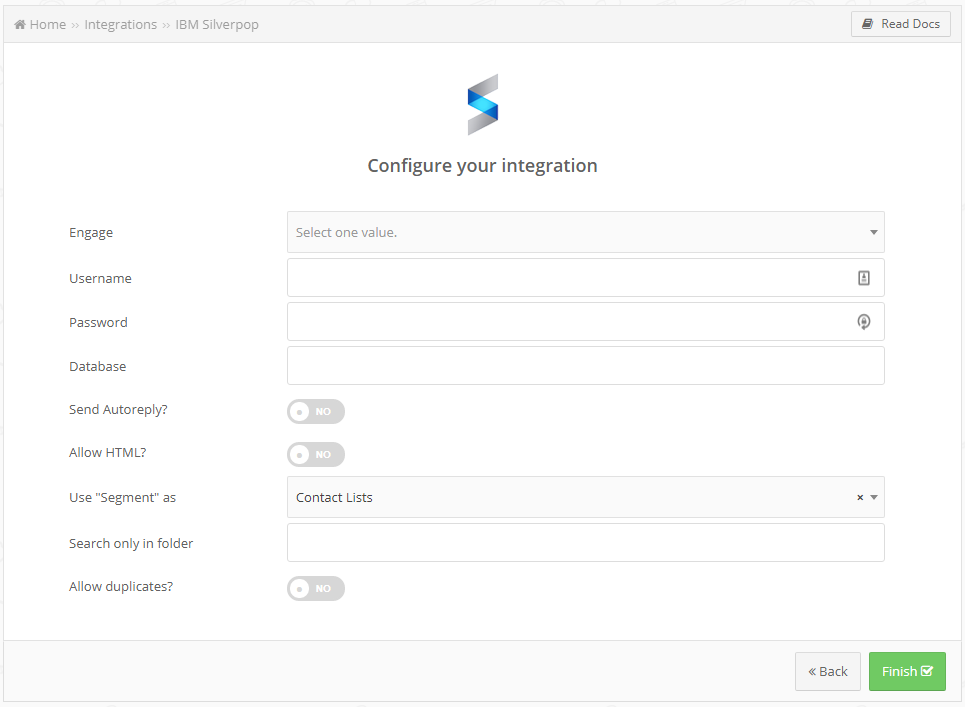Screen dimensions: 965x707
Task: Open Integrations breadcrumb link
Action: point(121,25)
